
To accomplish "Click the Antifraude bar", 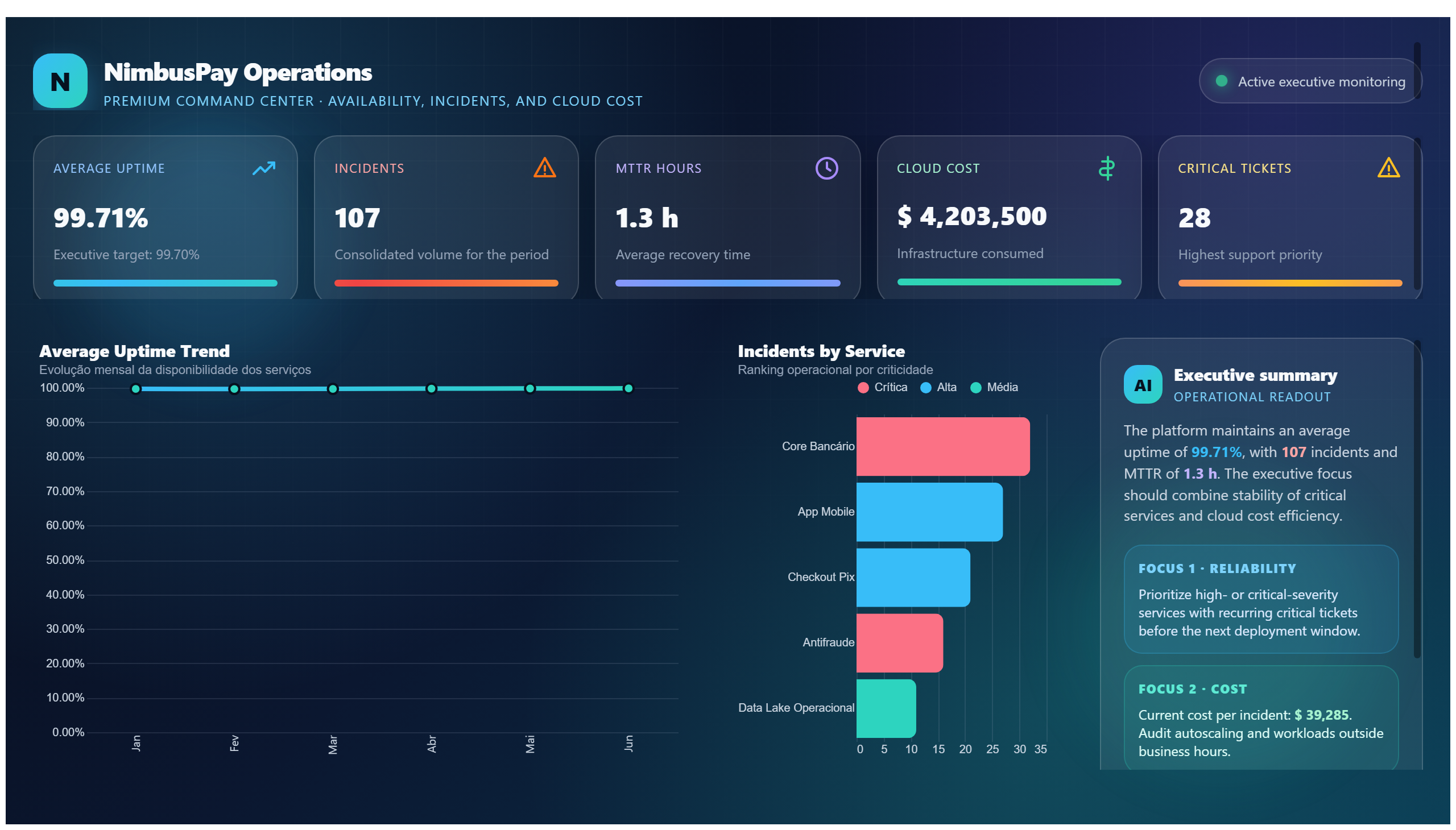I will click(900, 643).
